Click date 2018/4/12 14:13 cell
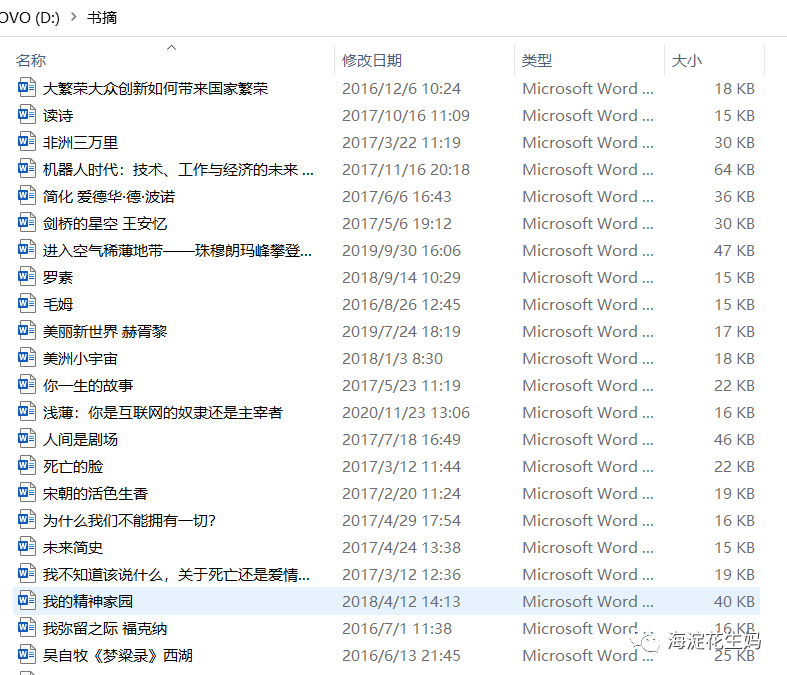 402,602
